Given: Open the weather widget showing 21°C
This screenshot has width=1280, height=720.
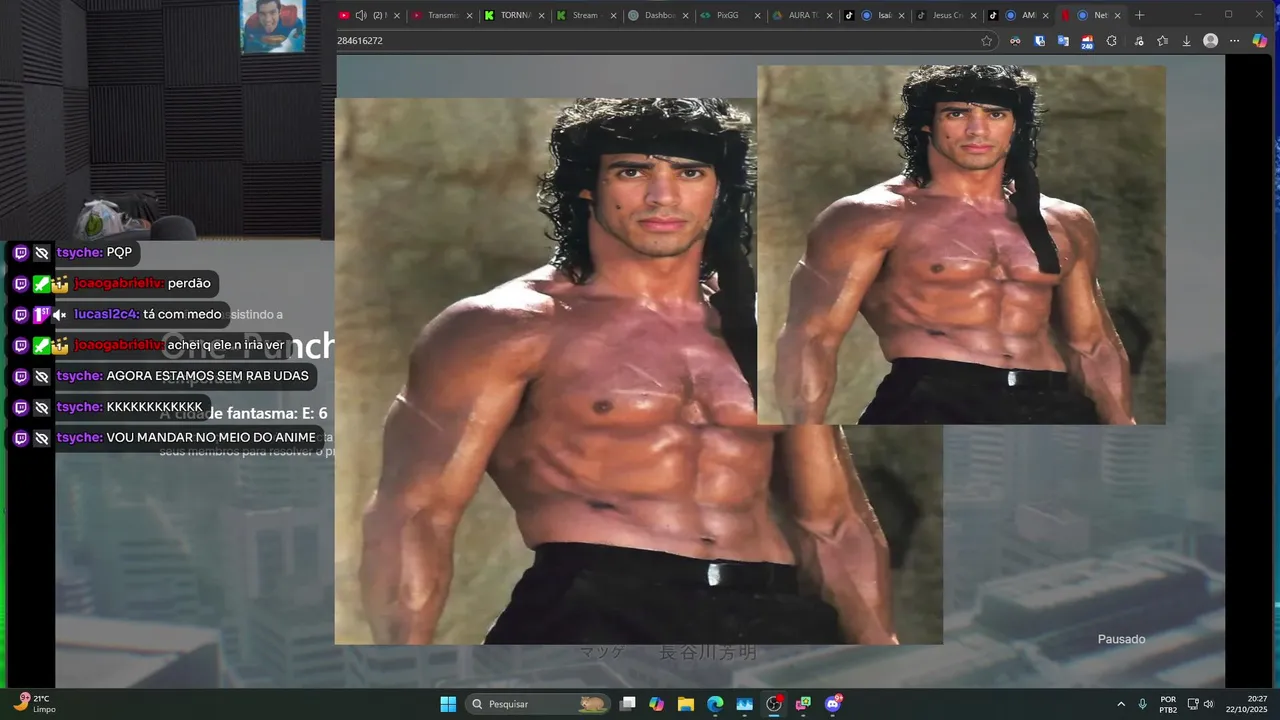Looking at the screenshot, I should [36, 704].
